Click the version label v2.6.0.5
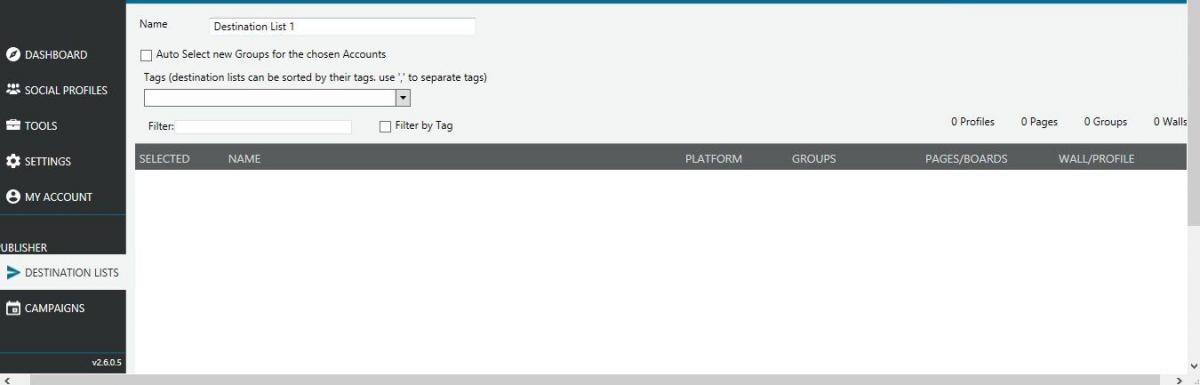 coord(107,362)
